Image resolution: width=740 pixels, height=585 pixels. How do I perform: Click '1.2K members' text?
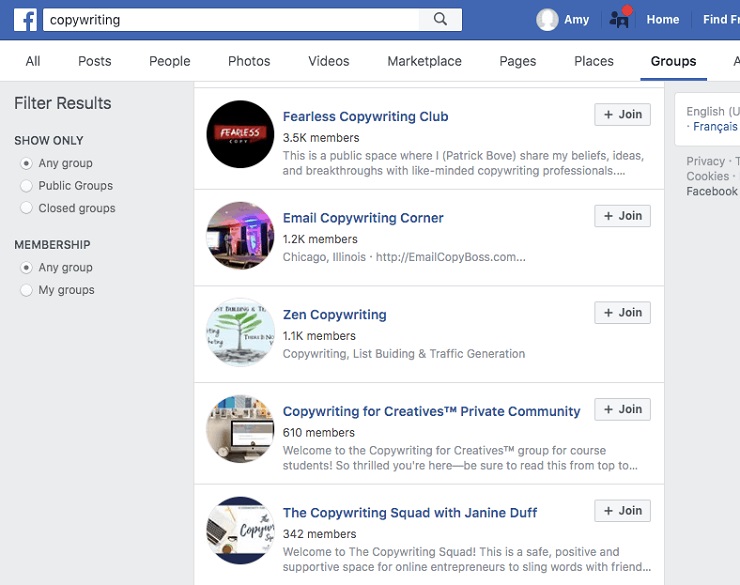pyautogui.click(x=320, y=239)
